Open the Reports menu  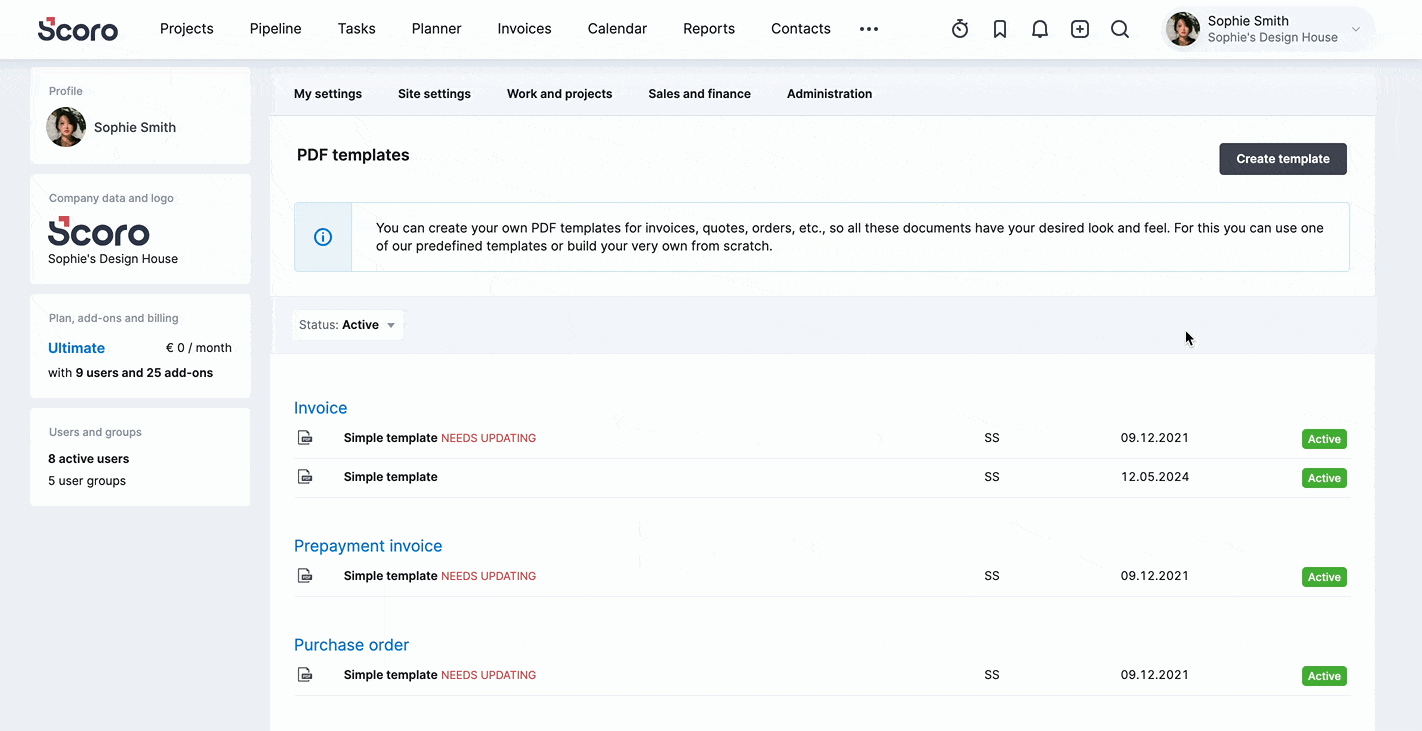[709, 29]
